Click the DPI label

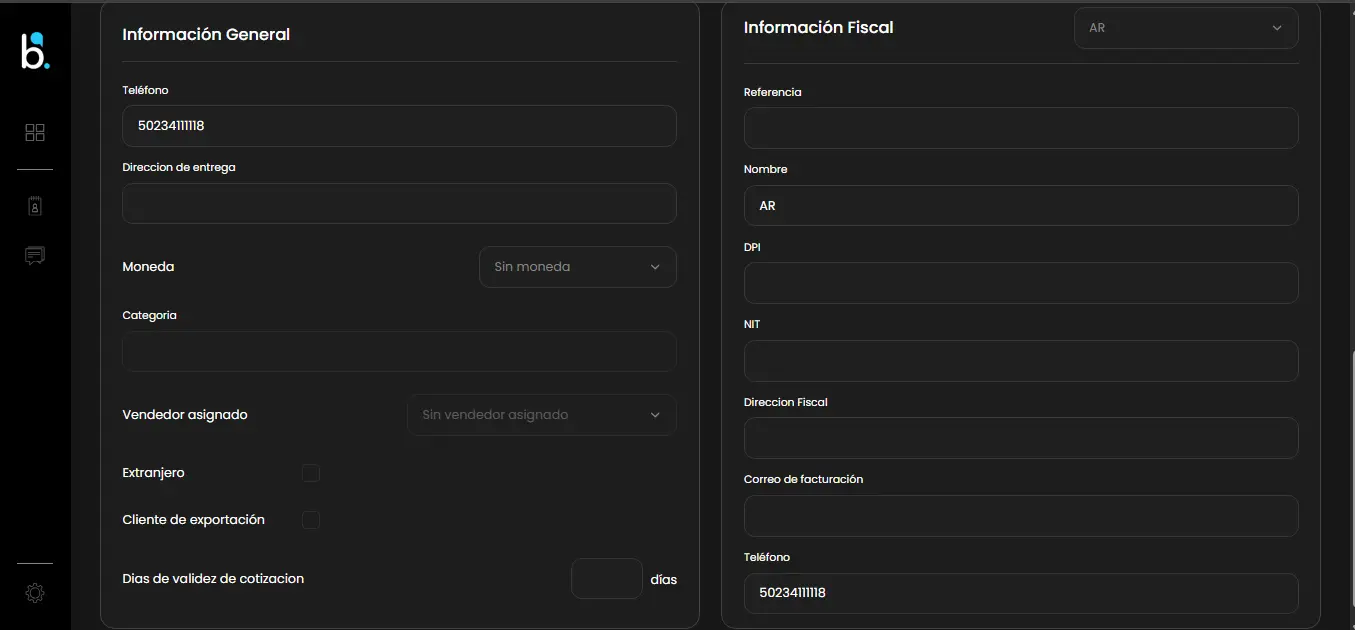752,247
